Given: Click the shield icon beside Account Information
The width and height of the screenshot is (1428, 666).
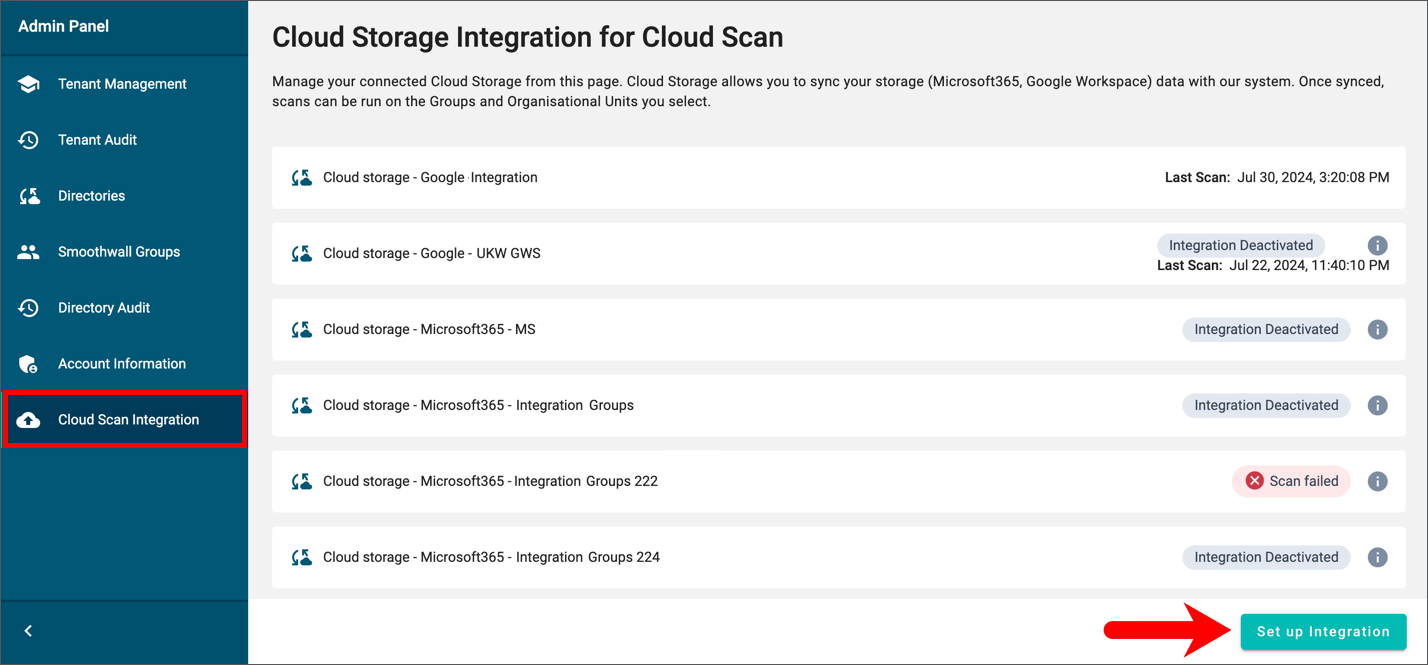Looking at the screenshot, I should (29, 364).
